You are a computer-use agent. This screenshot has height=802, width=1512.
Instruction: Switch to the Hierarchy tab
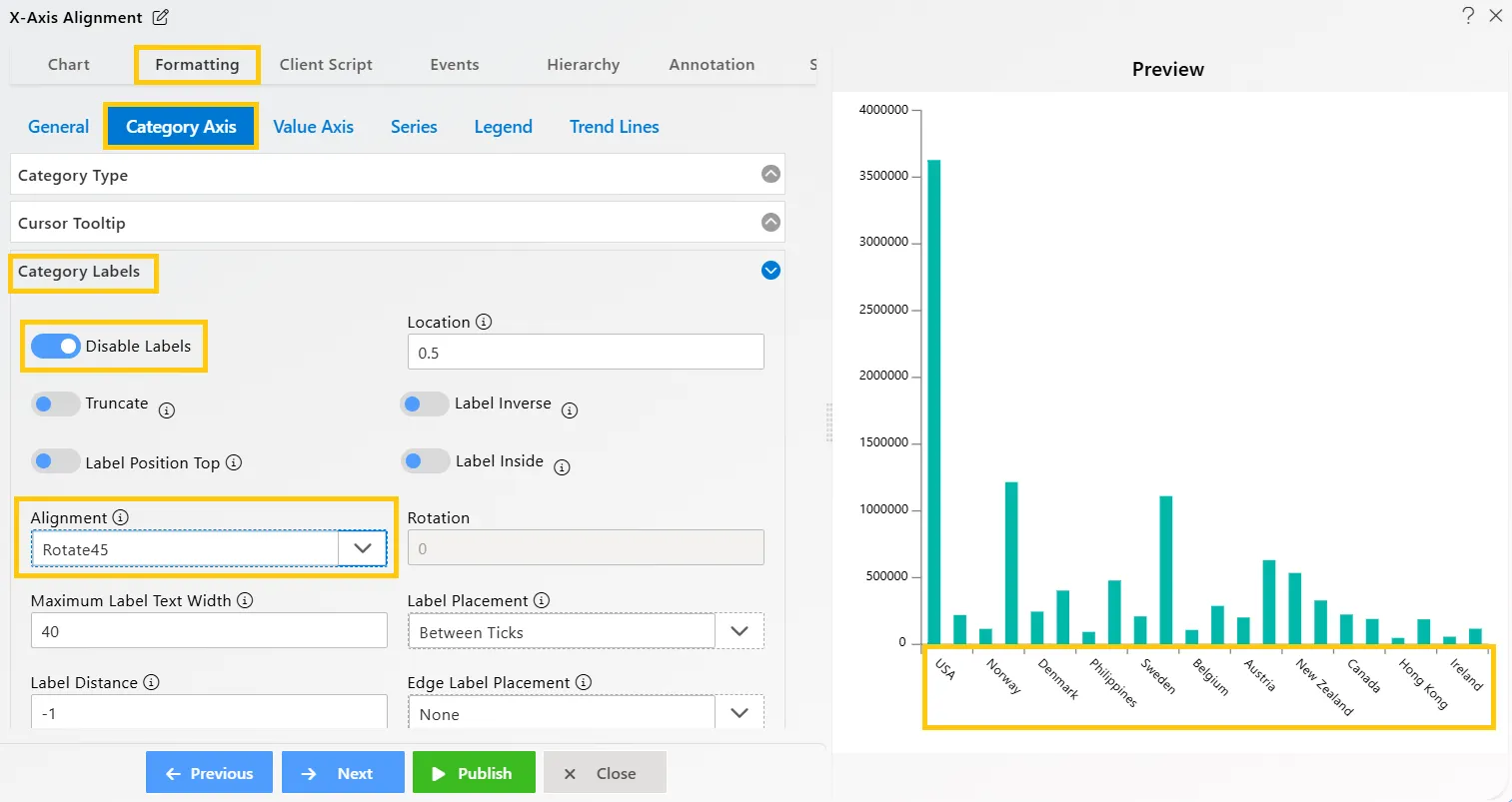tap(584, 64)
